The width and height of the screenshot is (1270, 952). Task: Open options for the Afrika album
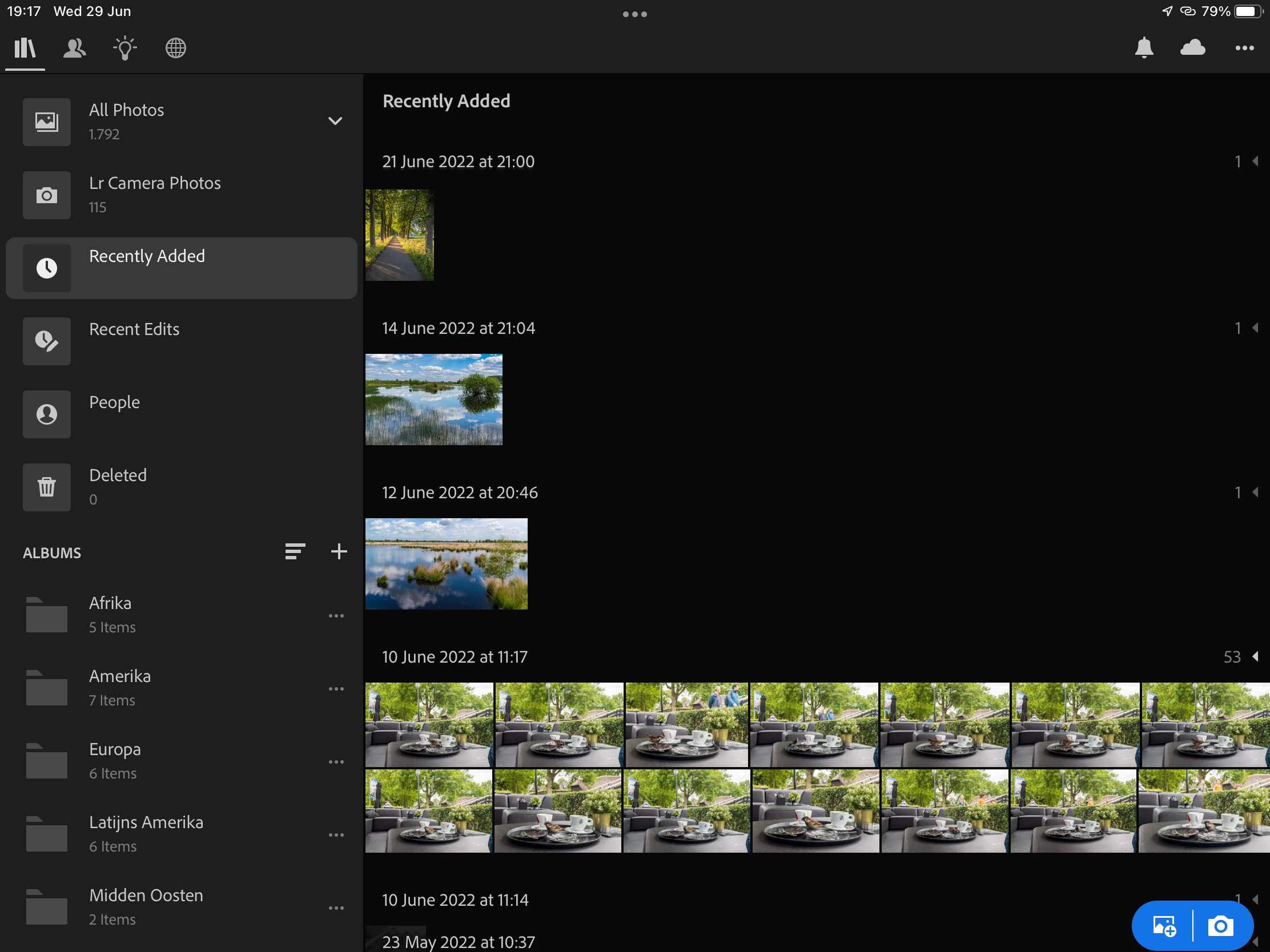click(x=336, y=616)
